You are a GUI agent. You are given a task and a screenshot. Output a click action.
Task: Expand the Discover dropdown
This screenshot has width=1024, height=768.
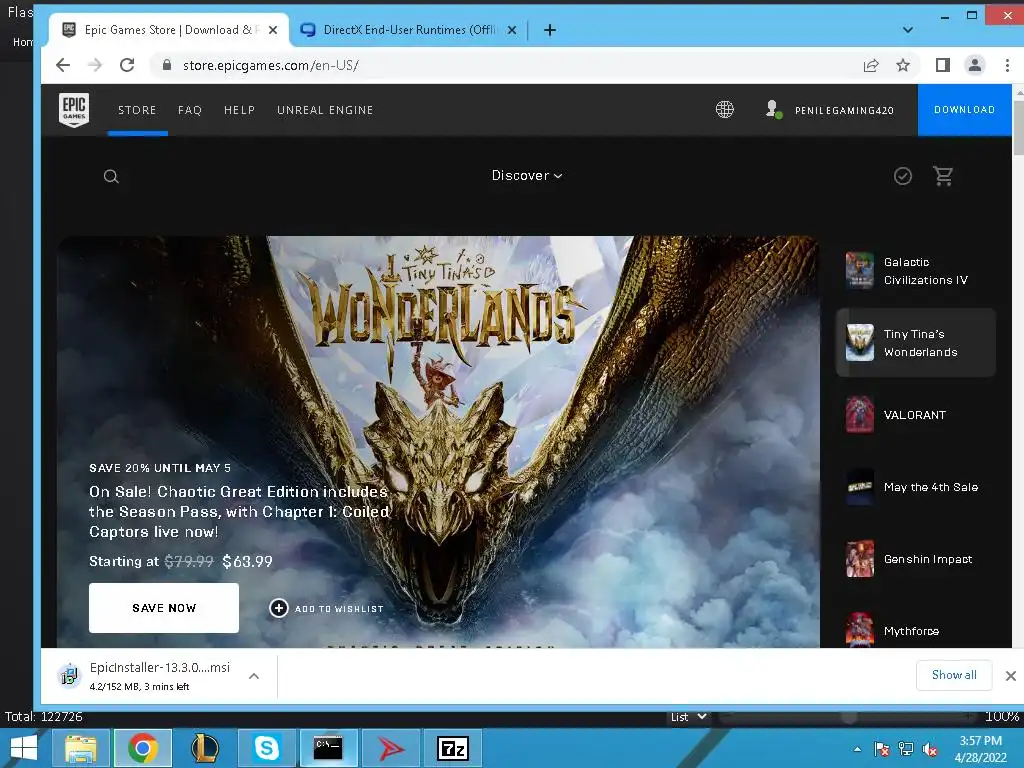(526, 176)
